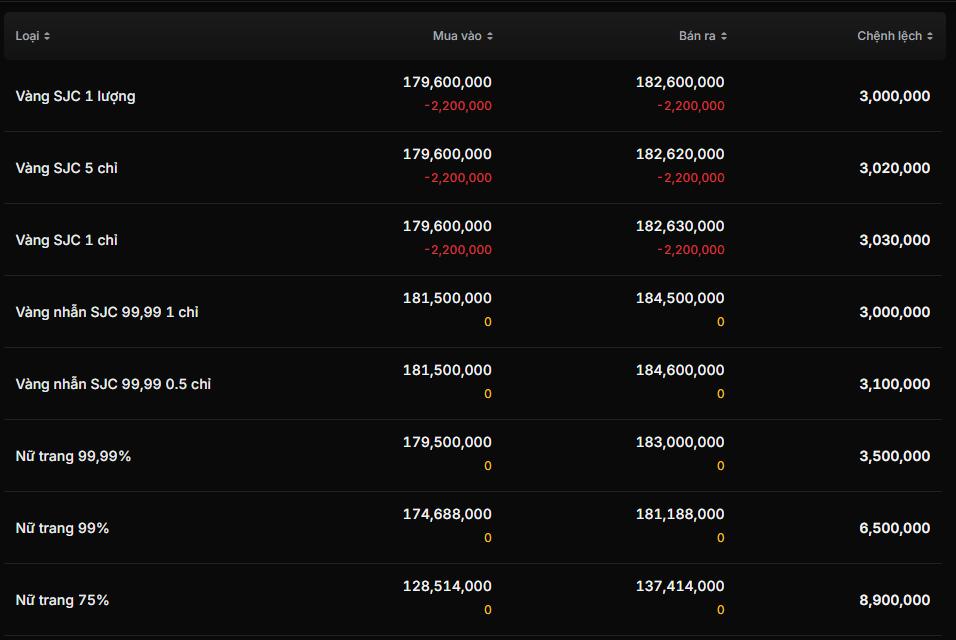Click the 184,600,000 selling price cell

tap(680, 370)
